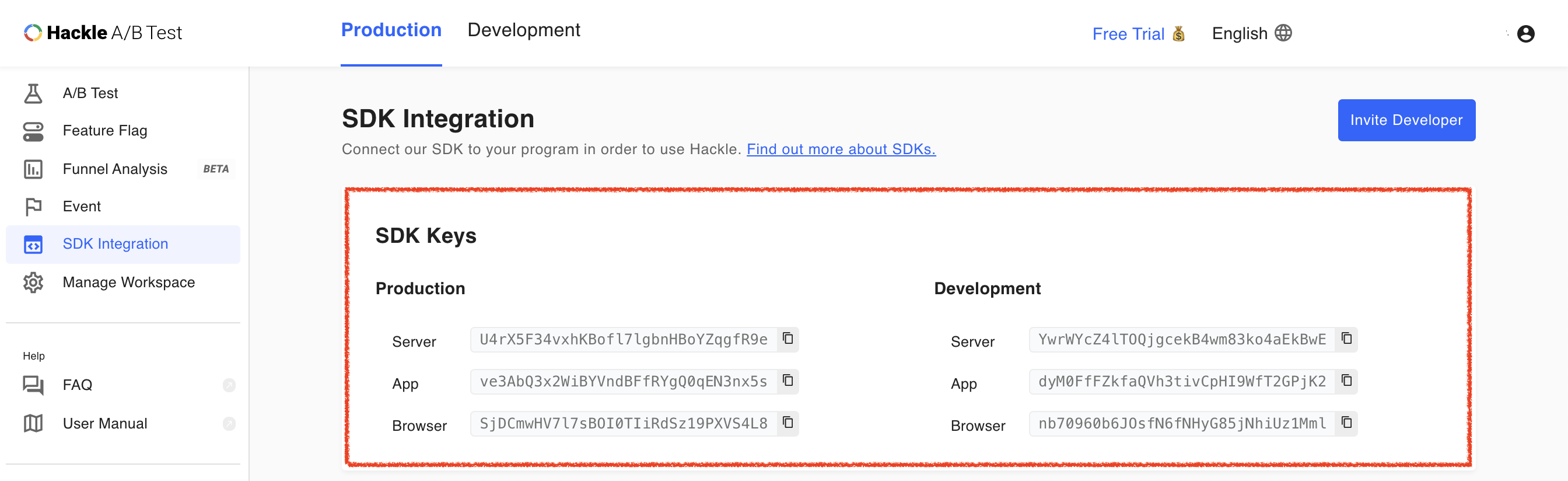Click the Funnel Analysis chart icon
The height and width of the screenshot is (481, 1568).
pos(33,169)
